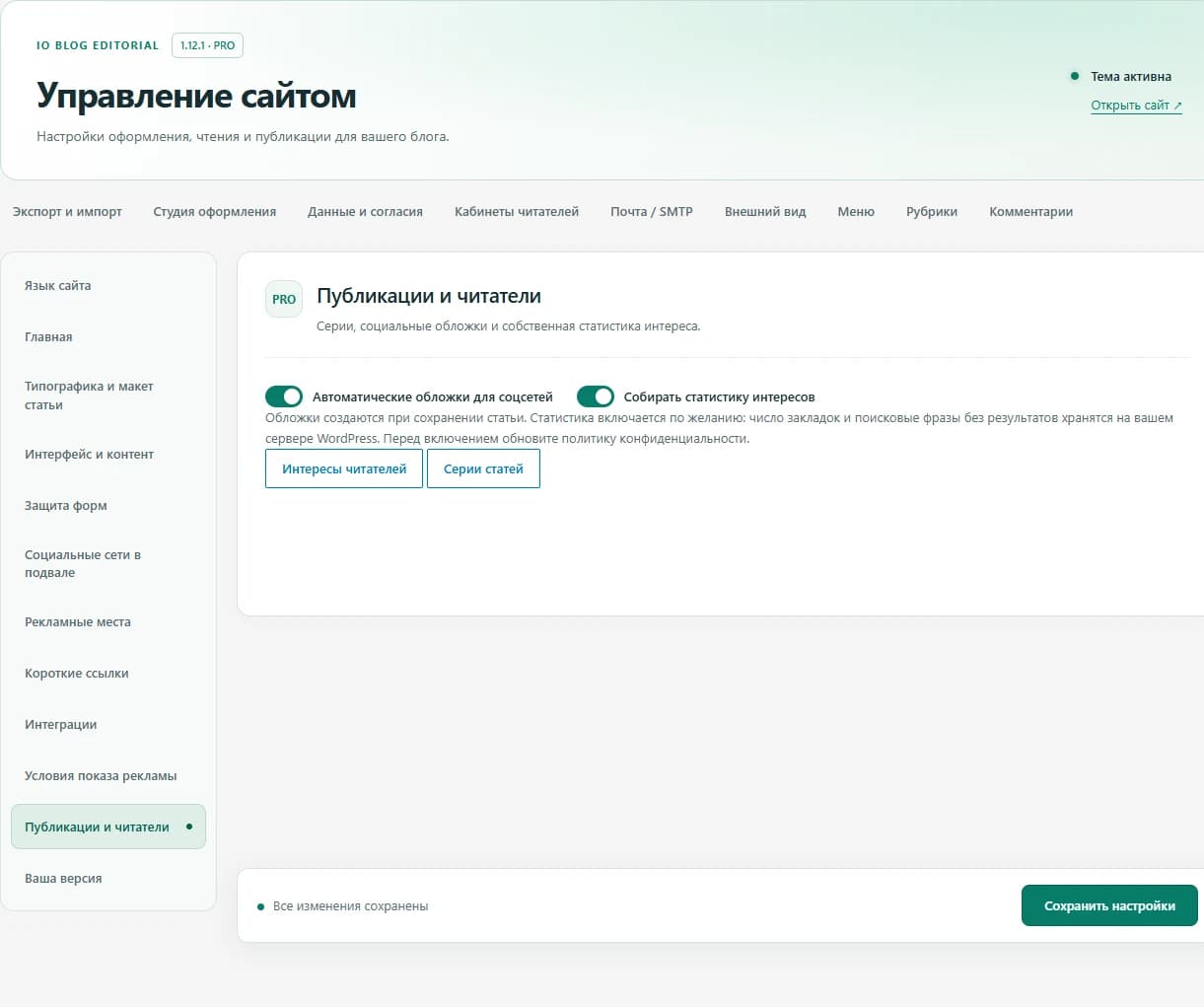The image size is (1204, 1007).
Task: Click the Интересы читателей button
Action: (344, 468)
